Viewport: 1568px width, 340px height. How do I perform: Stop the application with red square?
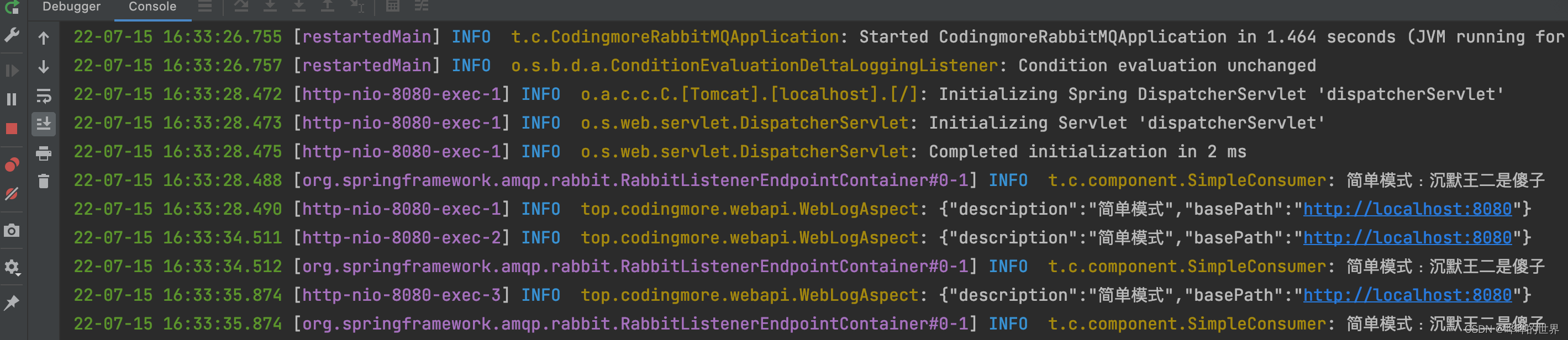tap(12, 129)
